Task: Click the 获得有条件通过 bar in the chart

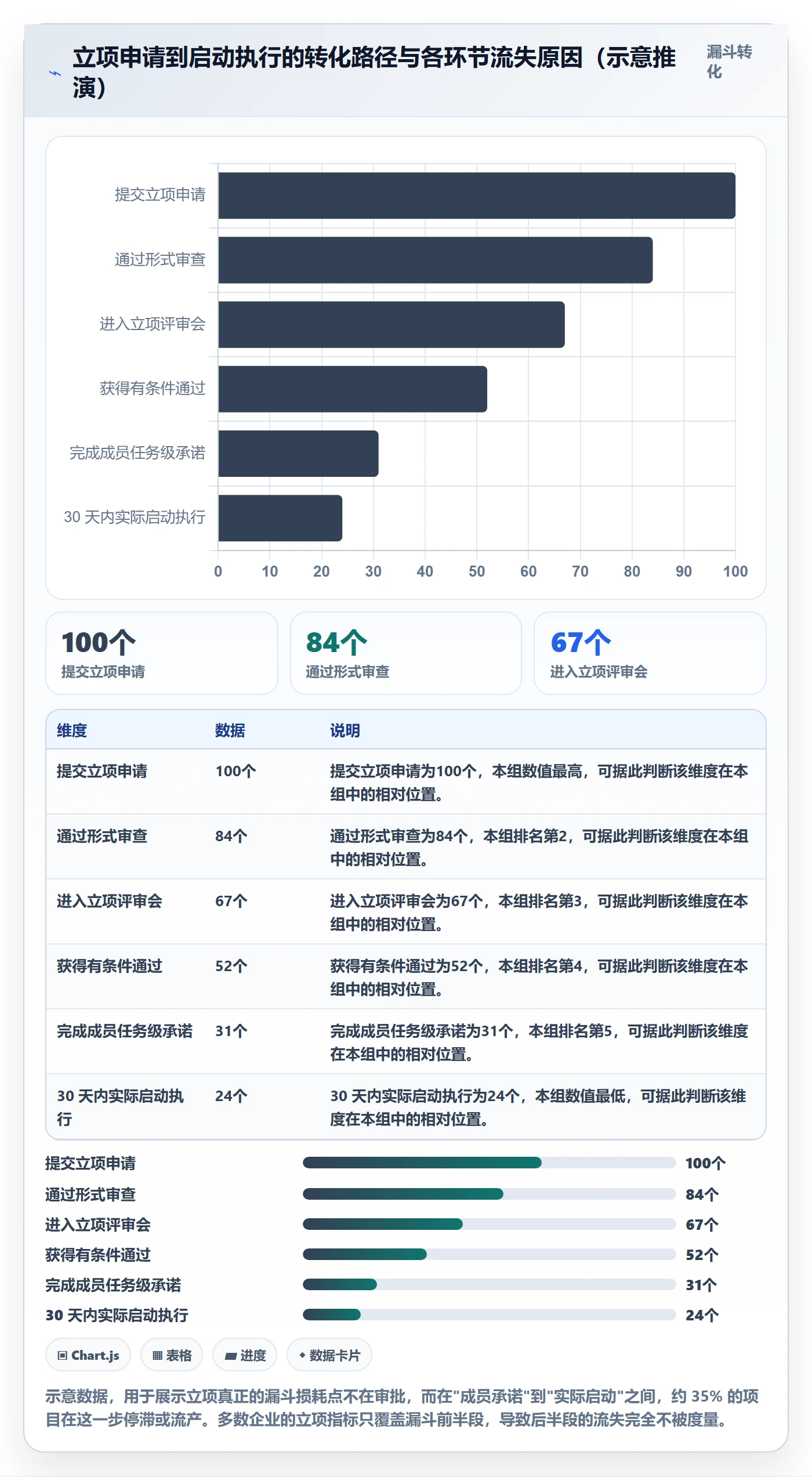Action: click(353, 389)
